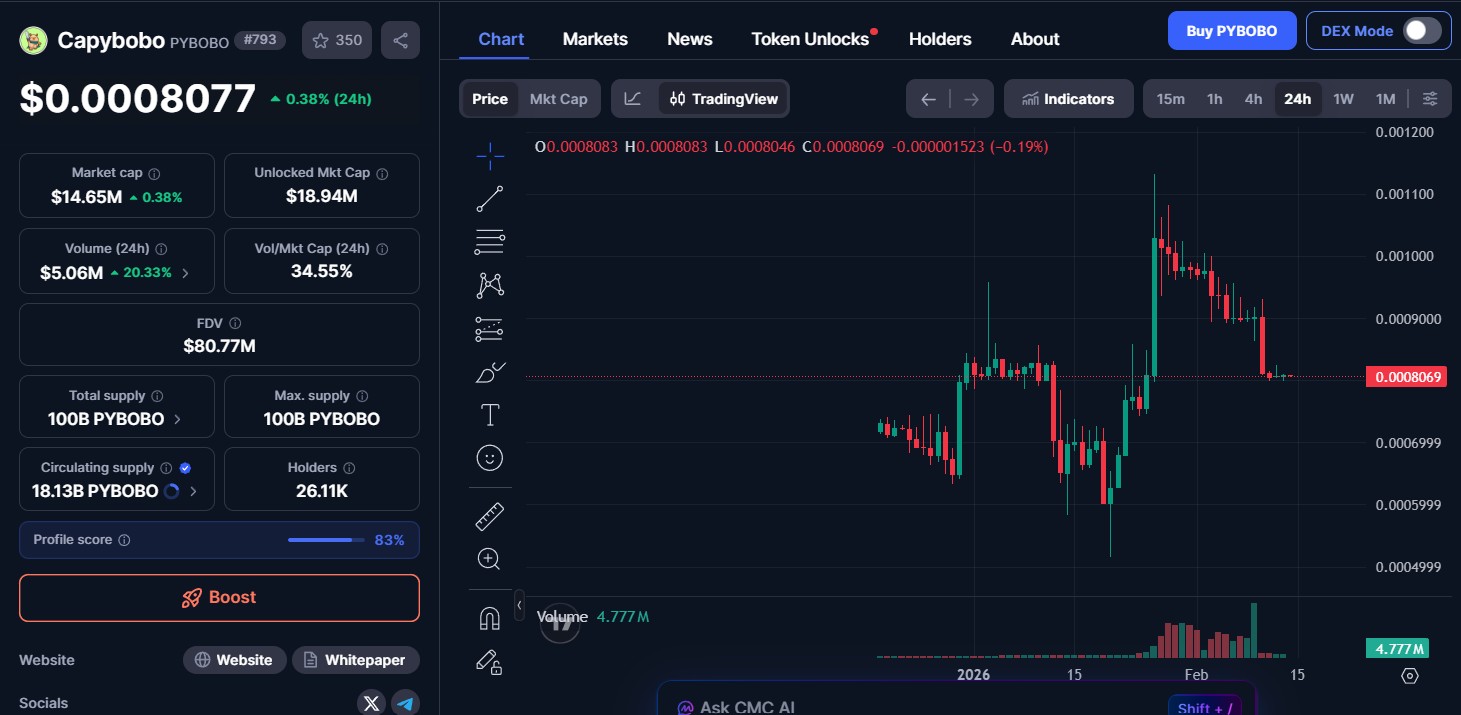Image resolution: width=1461 pixels, height=715 pixels.
Task: Click the Profile score progress bar
Action: pyautogui.click(x=325, y=539)
